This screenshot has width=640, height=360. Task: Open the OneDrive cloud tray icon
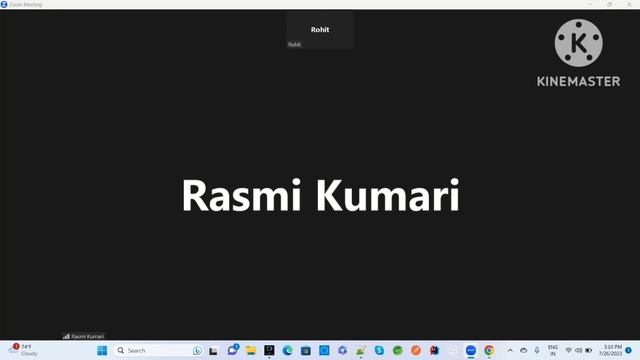pyautogui.click(x=524, y=350)
